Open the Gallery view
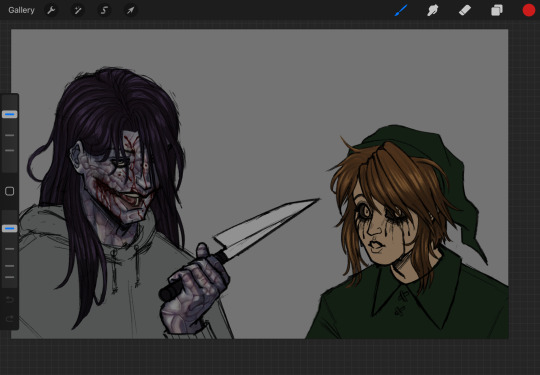Viewport: 540px width, 375px height. click(21, 10)
